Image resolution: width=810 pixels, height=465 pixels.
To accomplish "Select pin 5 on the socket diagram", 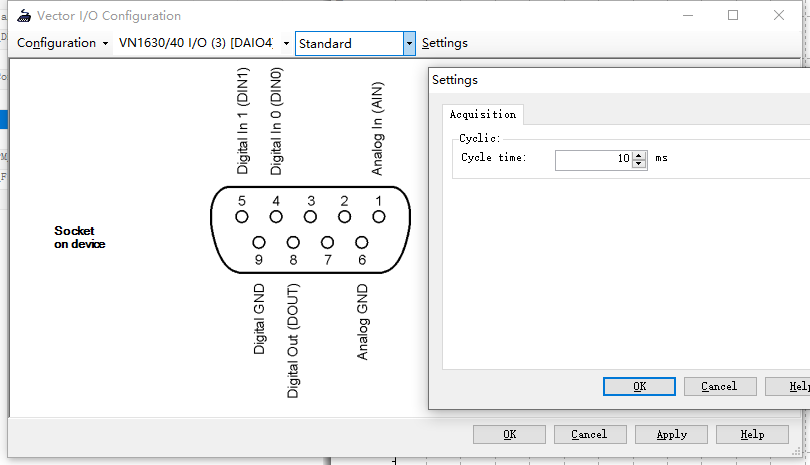I will click(x=242, y=217).
